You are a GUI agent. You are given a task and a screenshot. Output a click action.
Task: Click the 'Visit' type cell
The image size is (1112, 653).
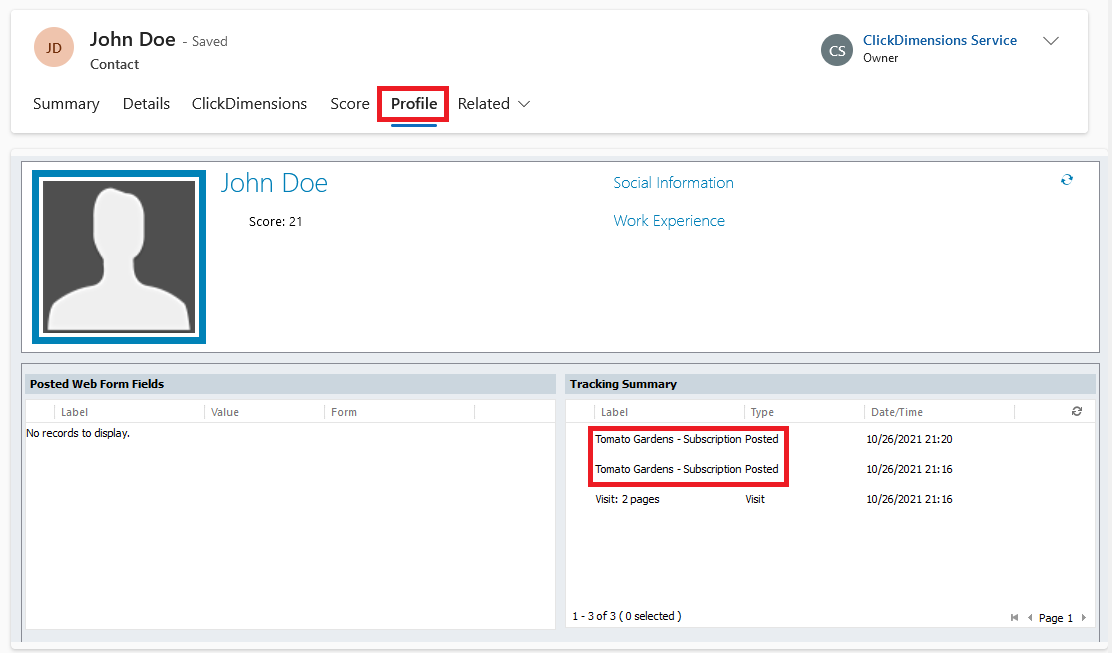[755, 499]
